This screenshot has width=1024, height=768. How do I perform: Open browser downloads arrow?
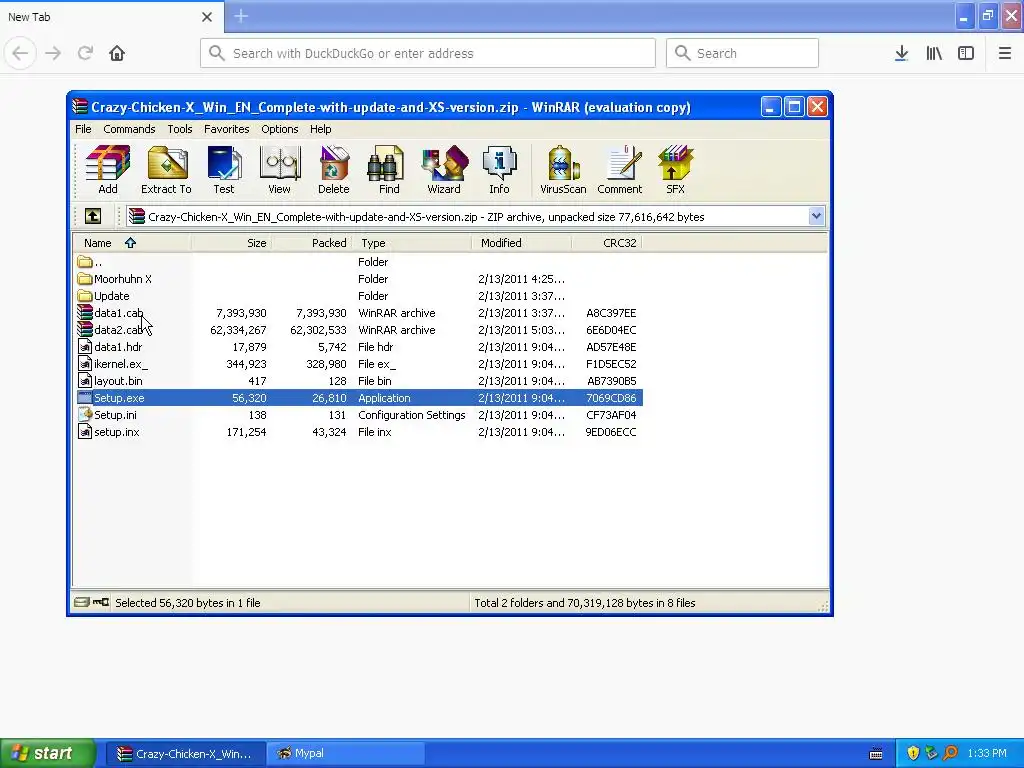pyautogui.click(x=901, y=53)
